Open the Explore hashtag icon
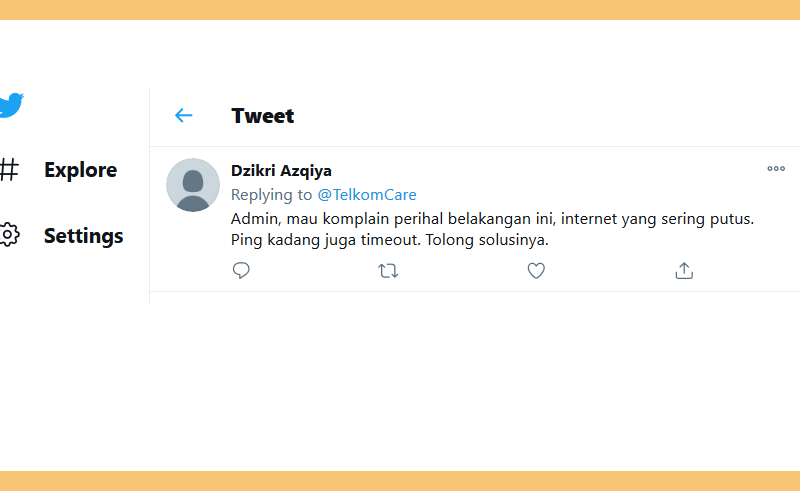Viewport: 800px width, 491px height. click(9, 169)
